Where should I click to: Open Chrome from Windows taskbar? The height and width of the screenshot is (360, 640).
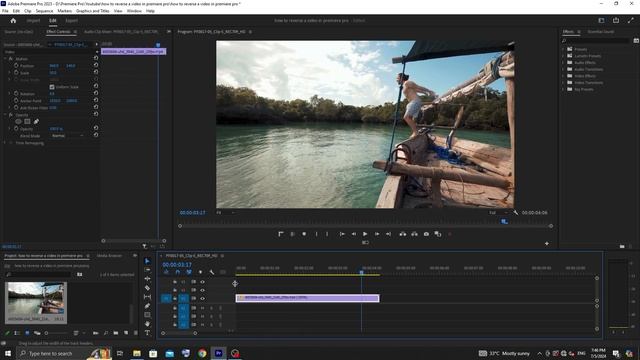pos(202,353)
